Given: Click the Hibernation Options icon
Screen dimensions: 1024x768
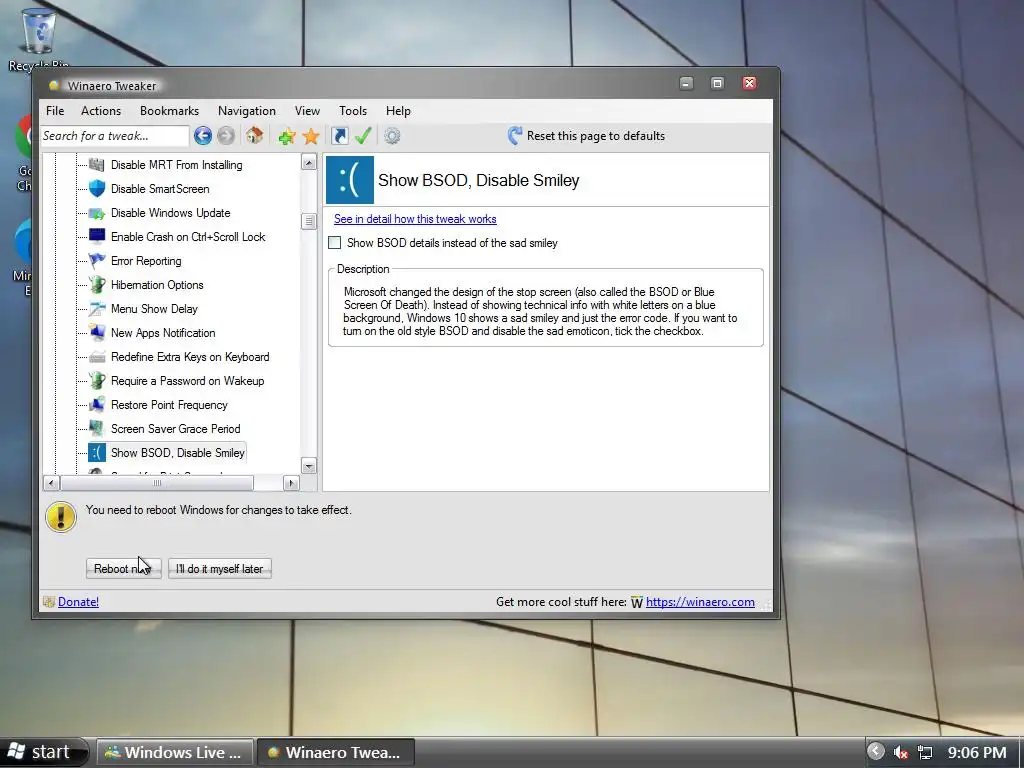Looking at the screenshot, I should pyautogui.click(x=97, y=285).
